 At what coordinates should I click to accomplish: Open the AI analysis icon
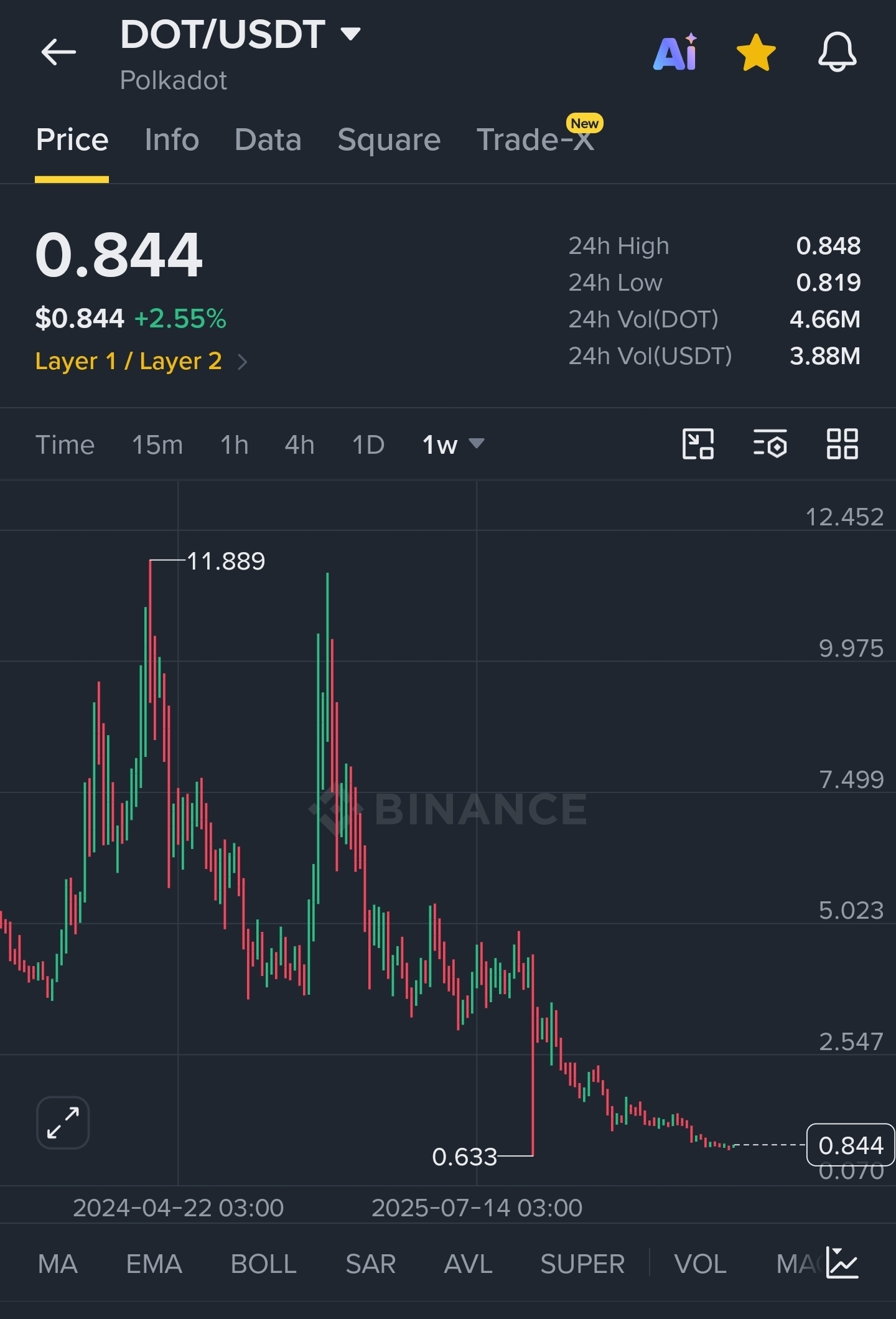tap(676, 52)
